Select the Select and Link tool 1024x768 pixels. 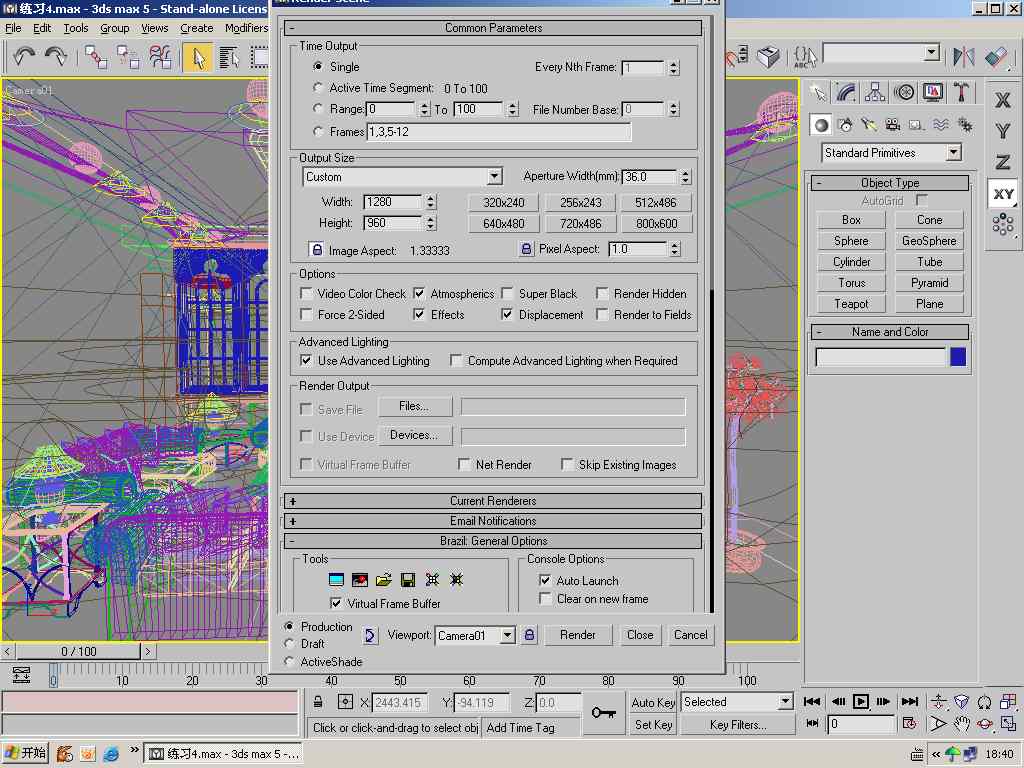pos(96,57)
